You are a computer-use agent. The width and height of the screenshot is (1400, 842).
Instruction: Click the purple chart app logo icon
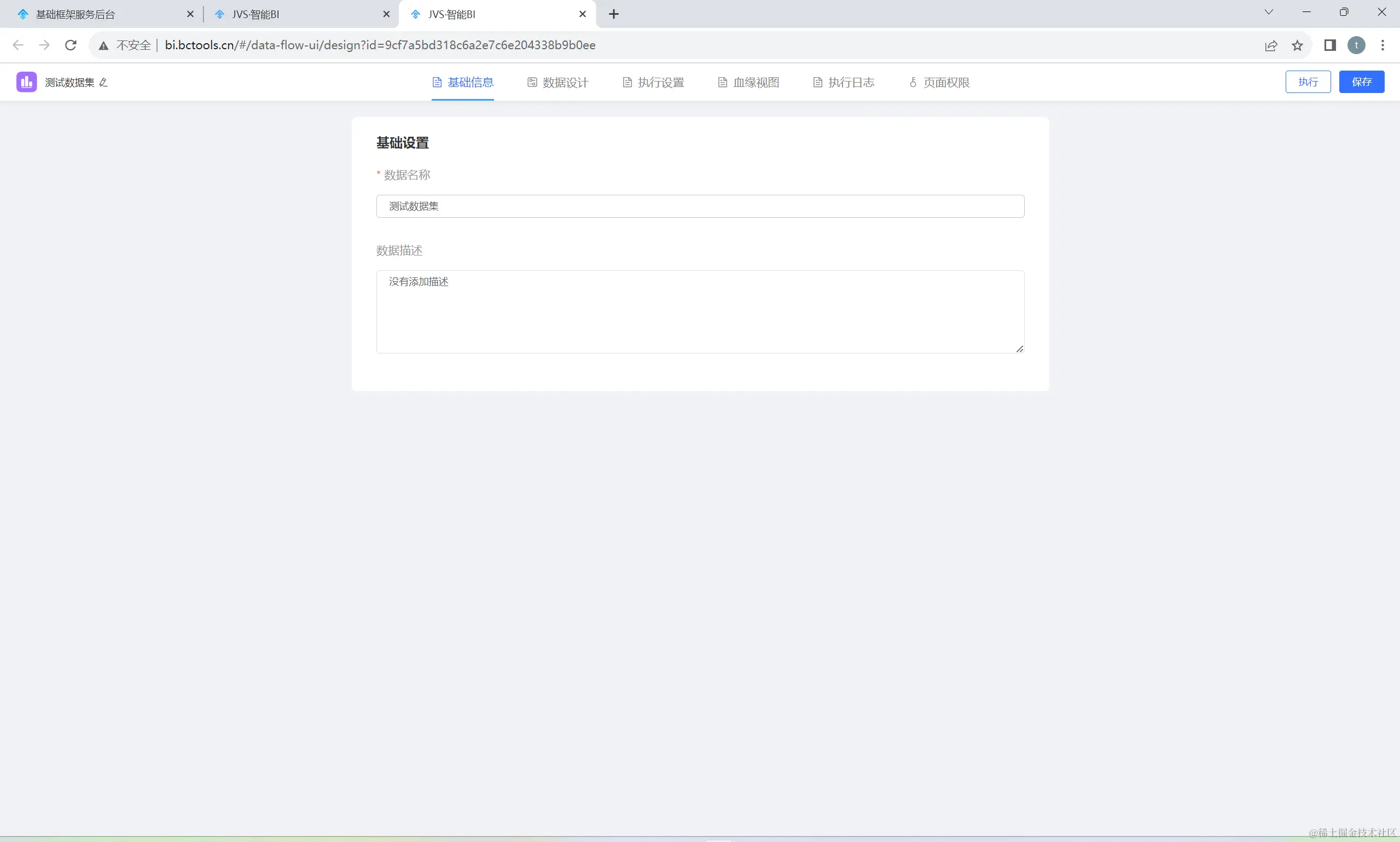(26, 82)
